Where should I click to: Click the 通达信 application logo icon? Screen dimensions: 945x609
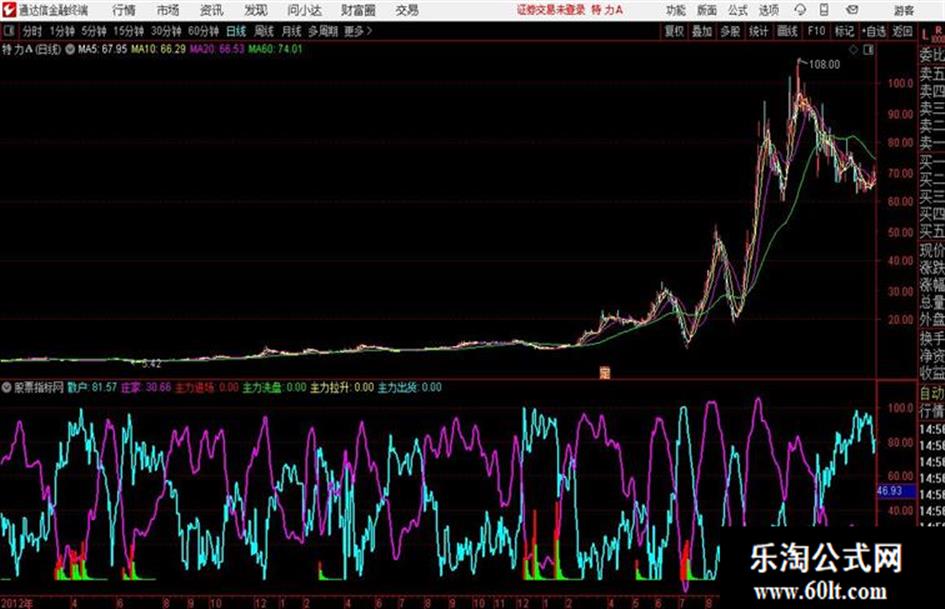[8, 10]
